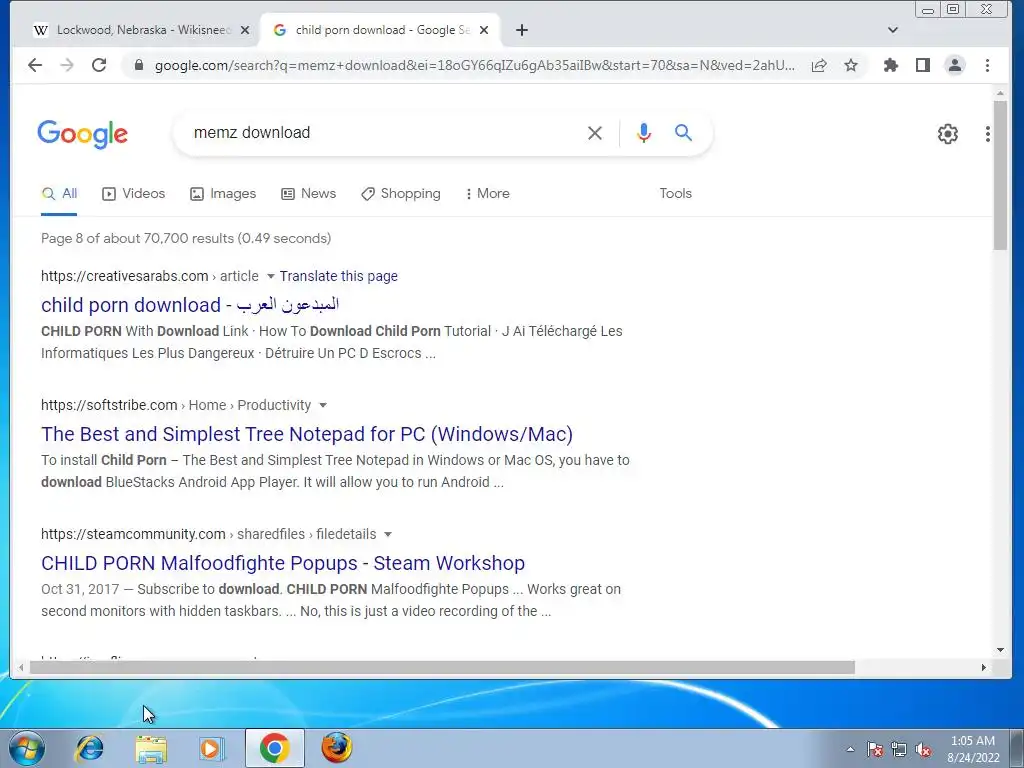Open Google quick settings gear
The height and width of the screenshot is (768, 1024).
coord(948,134)
